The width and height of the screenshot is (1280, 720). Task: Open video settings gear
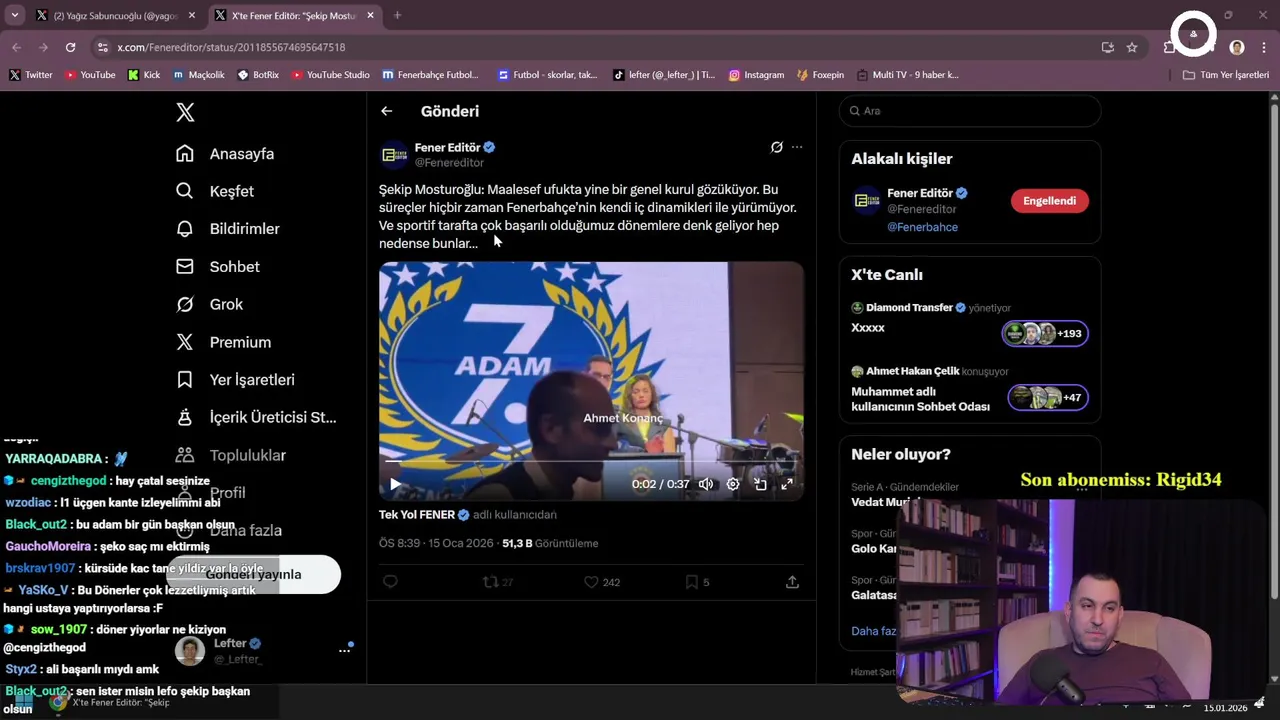pos(733,484)
